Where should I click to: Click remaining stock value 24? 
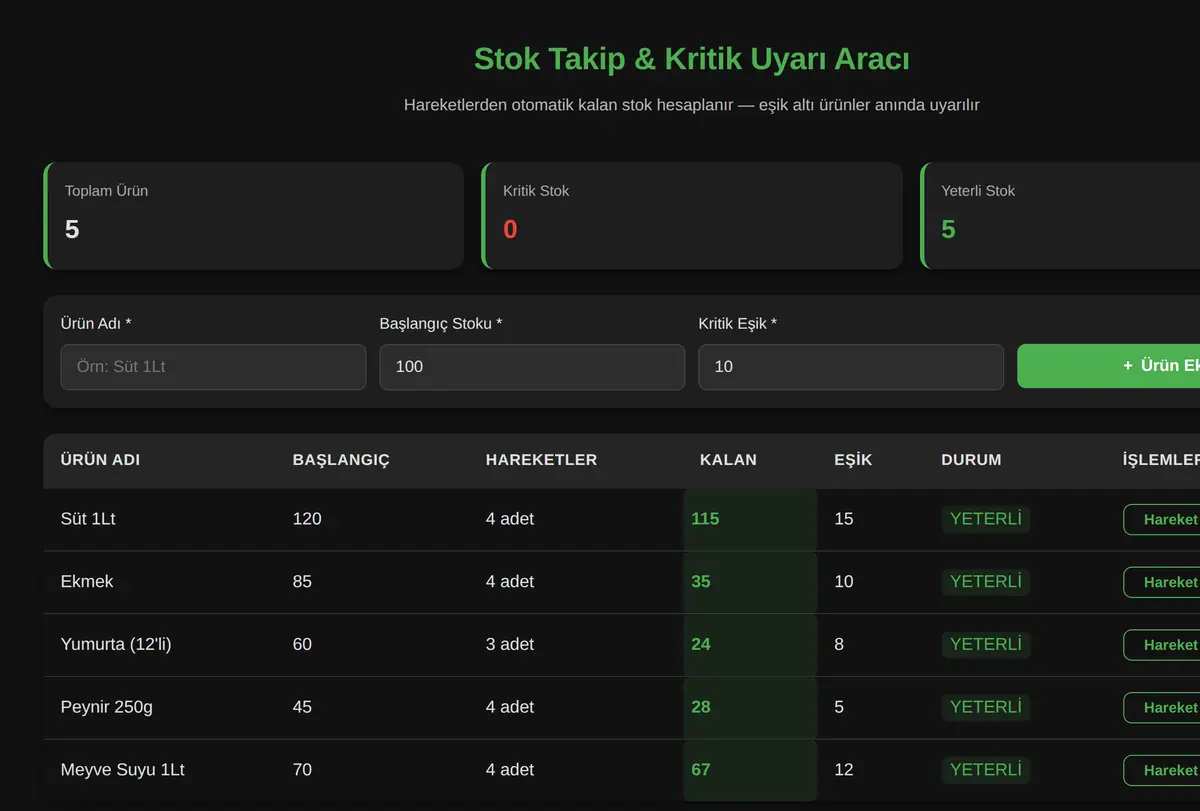tap(701, 645)
